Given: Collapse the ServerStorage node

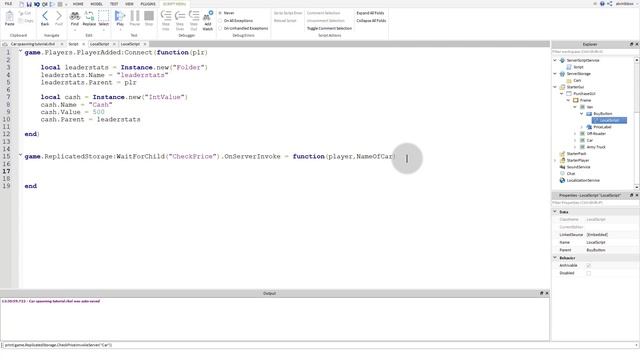Looking at the screenshot, I should (555, 74).
